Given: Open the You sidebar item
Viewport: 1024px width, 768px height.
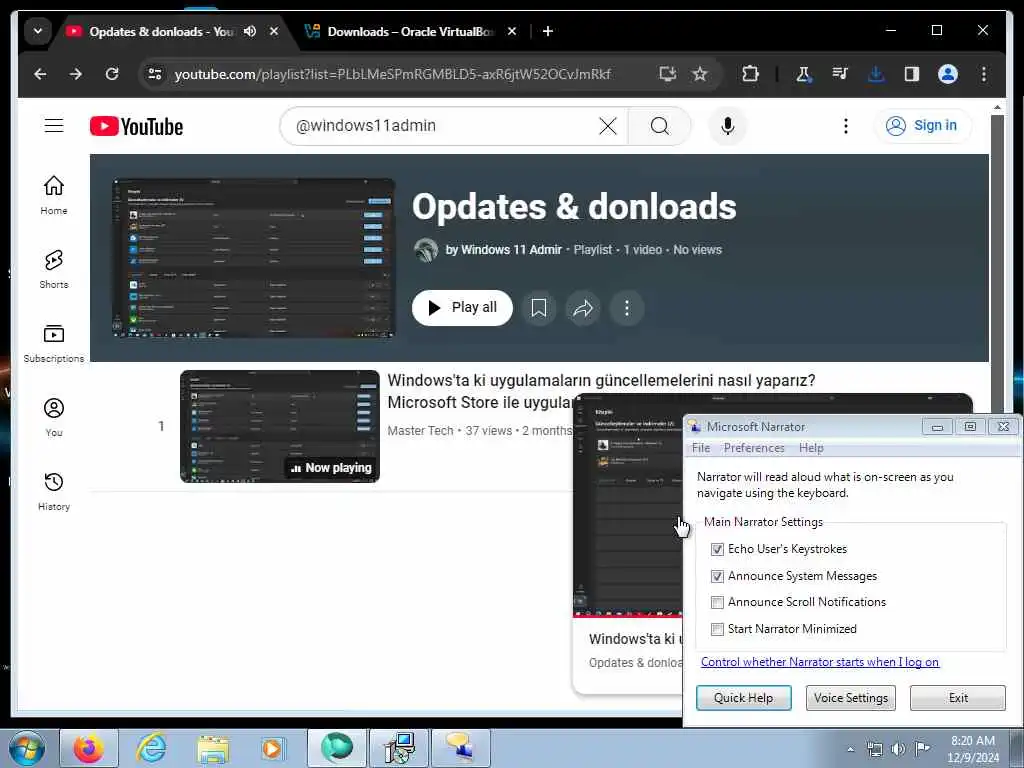Looking at the screenshot, I should click(x=54, y=417).
